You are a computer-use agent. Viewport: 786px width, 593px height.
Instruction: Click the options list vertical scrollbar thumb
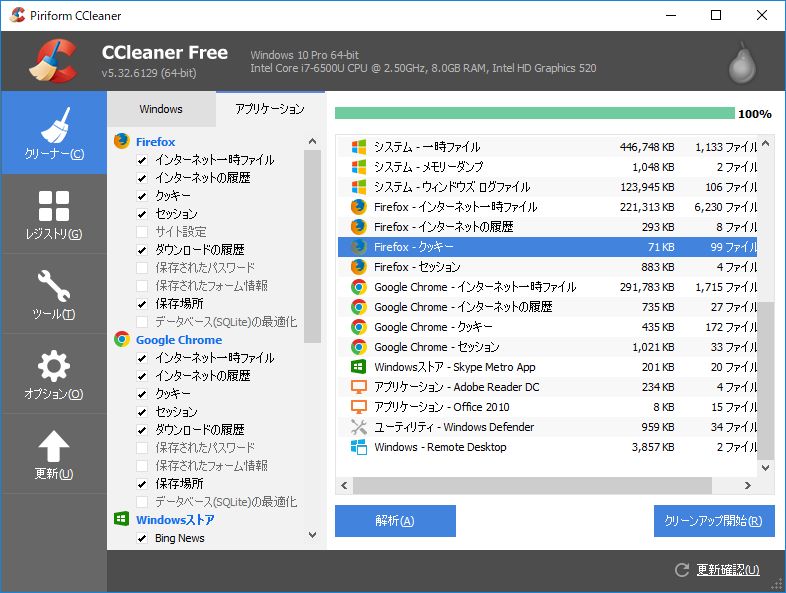312,246
